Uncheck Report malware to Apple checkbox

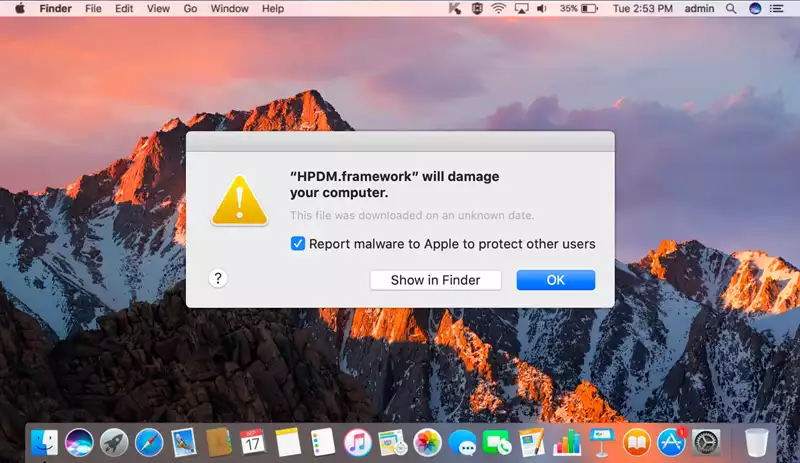(x=297, y=243)
